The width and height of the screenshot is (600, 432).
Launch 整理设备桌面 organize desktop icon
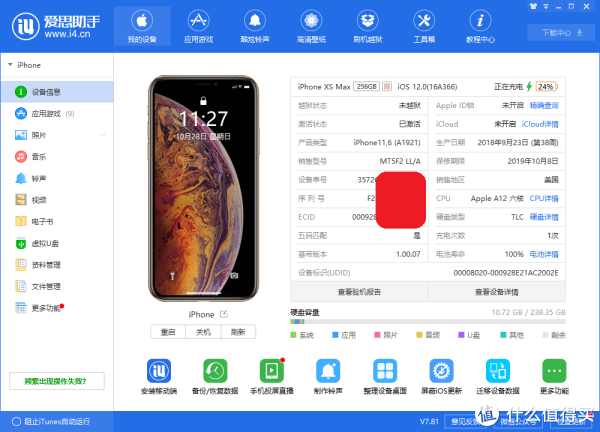tap(385, 371)
